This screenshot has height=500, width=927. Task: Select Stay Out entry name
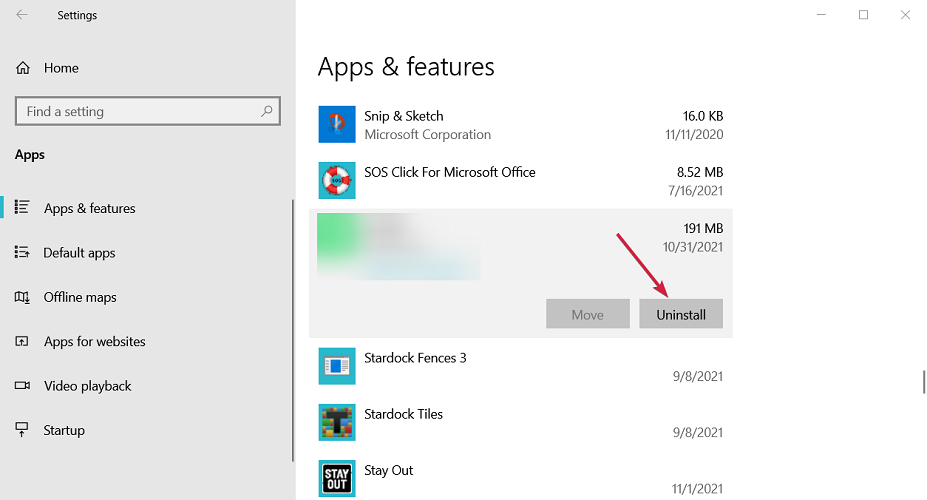click(x=388, y=470)
